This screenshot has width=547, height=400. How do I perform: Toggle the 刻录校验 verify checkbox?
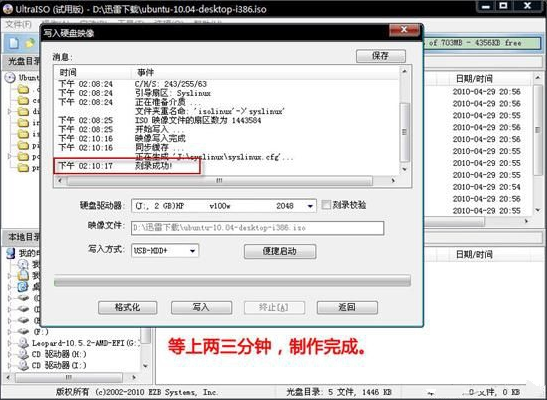(326, 205)
